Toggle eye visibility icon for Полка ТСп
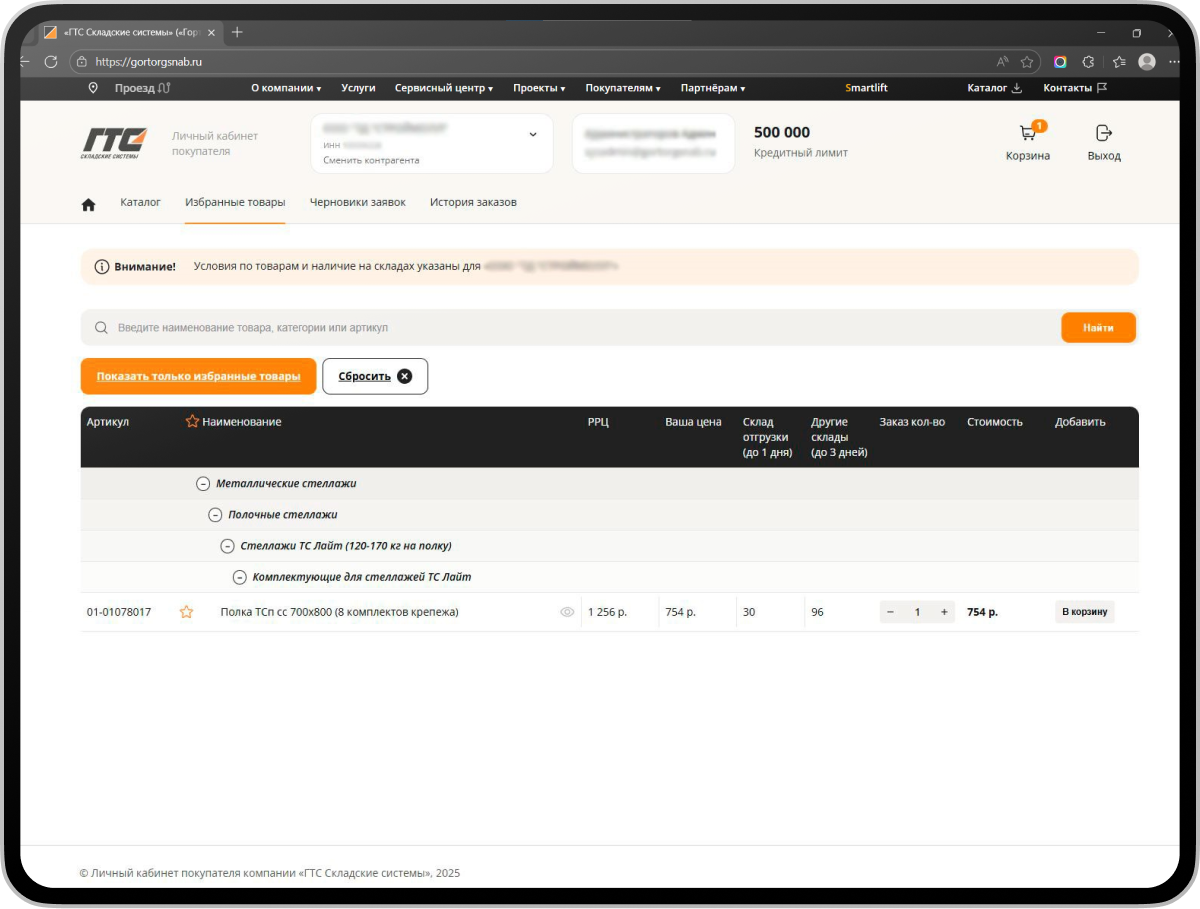Image resolution: width=1200 pixels, height=909 pixels. [567, 612]
